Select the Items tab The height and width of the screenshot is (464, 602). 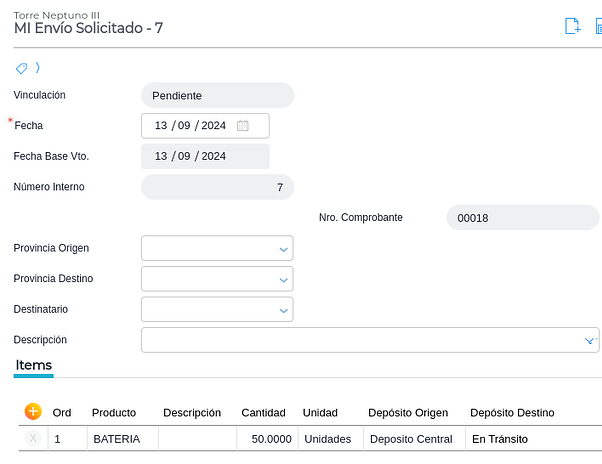pyautogui.click(x=34, y=366)
